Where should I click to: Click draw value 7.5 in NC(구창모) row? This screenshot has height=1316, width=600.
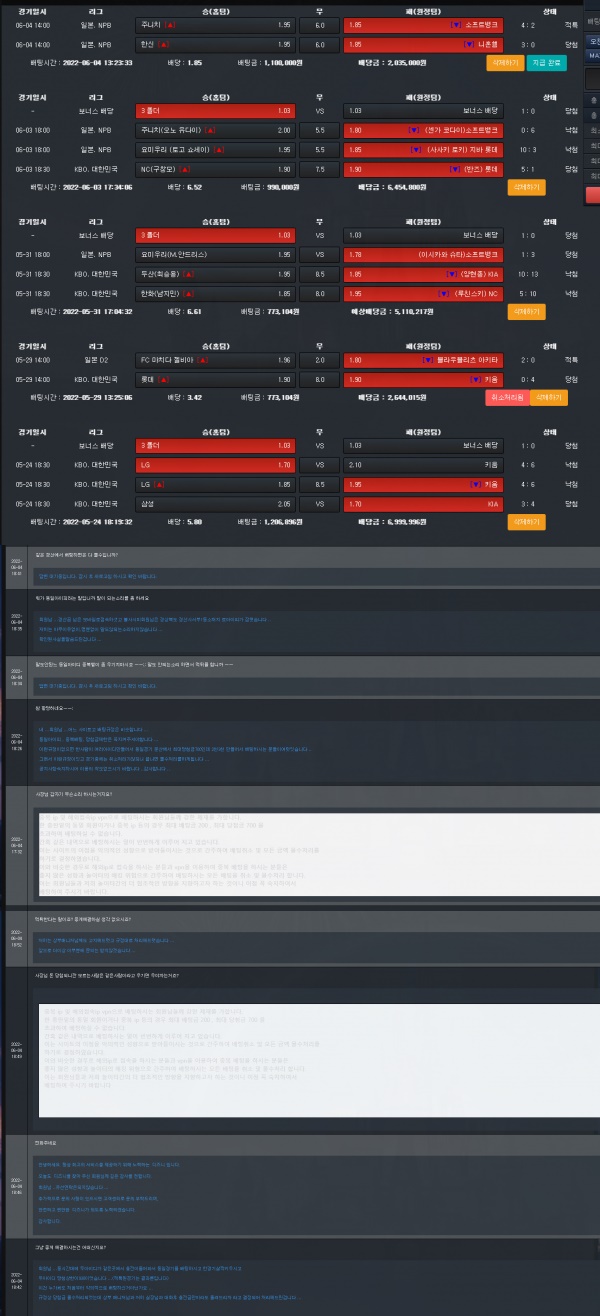tap(319, 169)
